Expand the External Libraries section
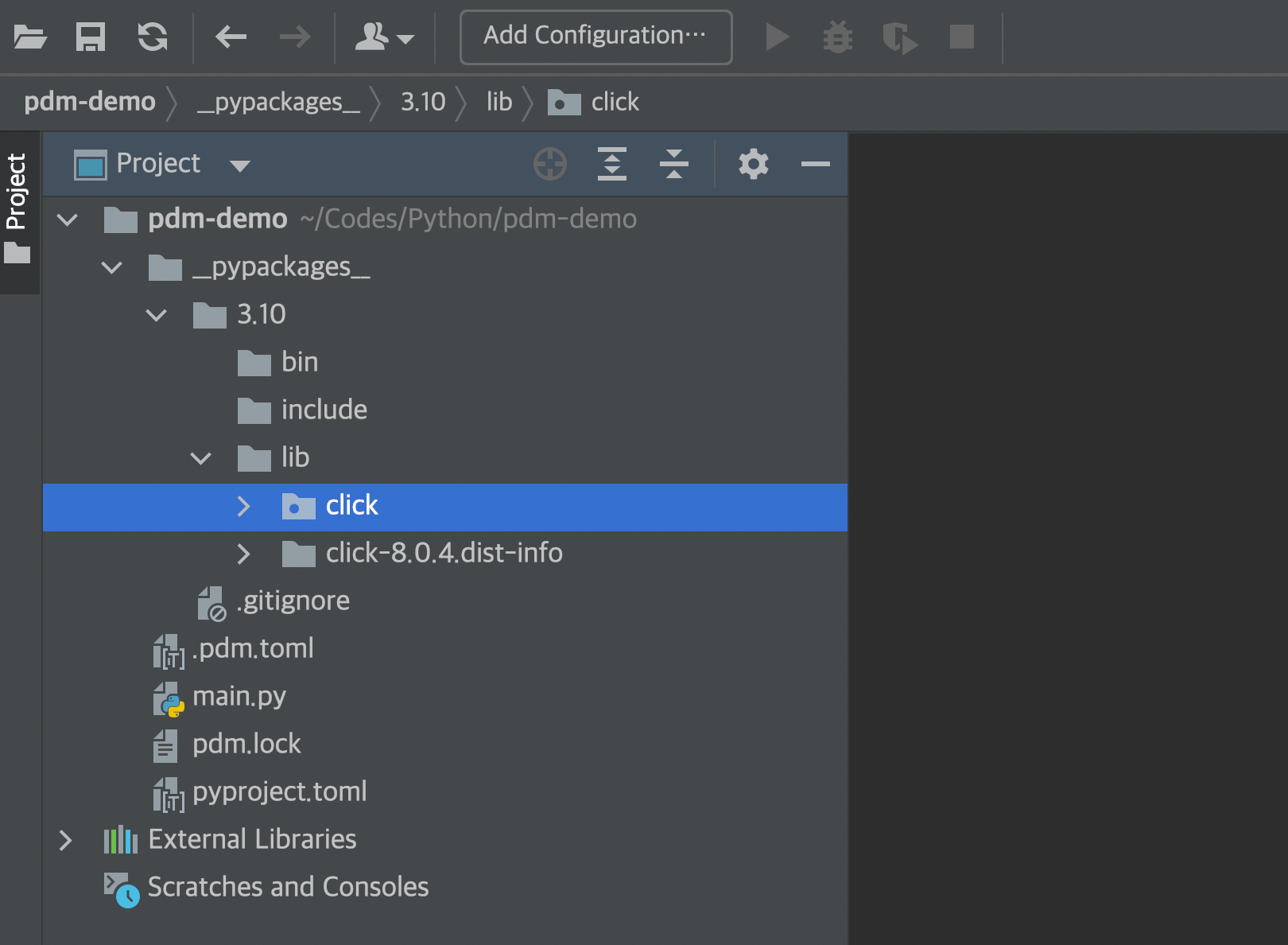1288x945 pixels. tap(66, 840)
